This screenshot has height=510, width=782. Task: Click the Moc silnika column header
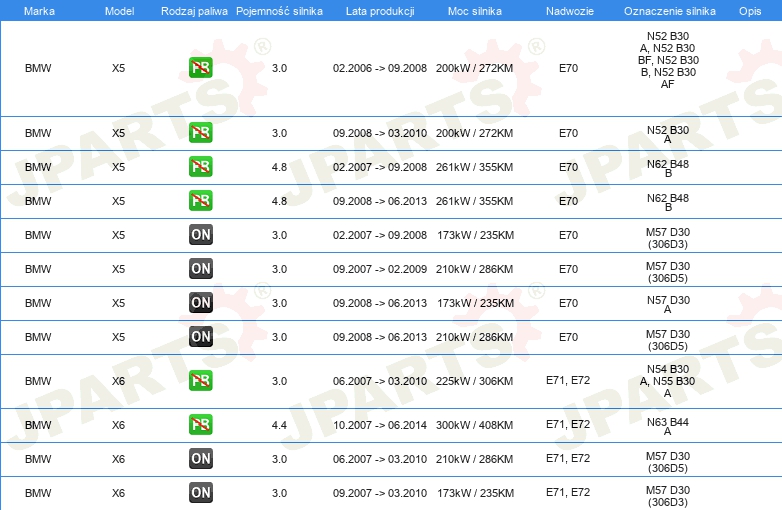click(475, 11)
